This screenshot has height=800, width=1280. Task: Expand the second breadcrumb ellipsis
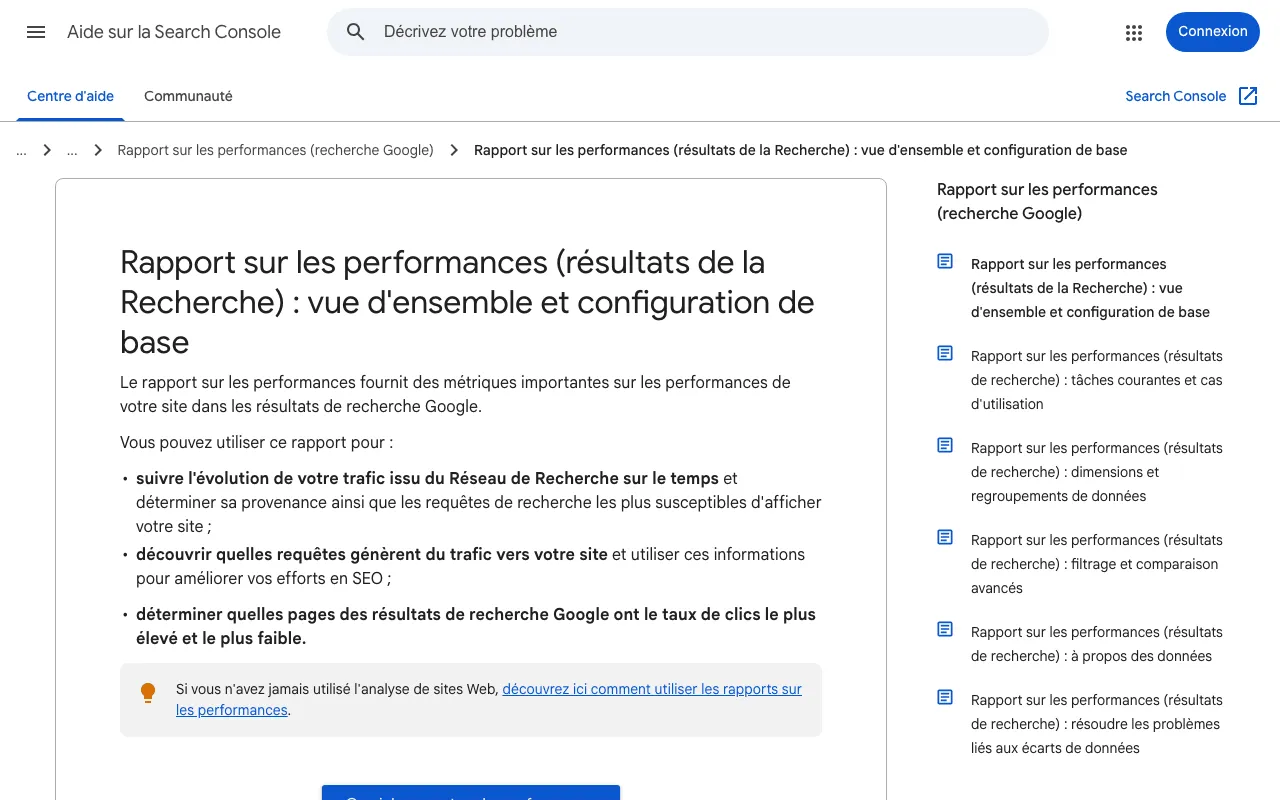coord(72,150)
